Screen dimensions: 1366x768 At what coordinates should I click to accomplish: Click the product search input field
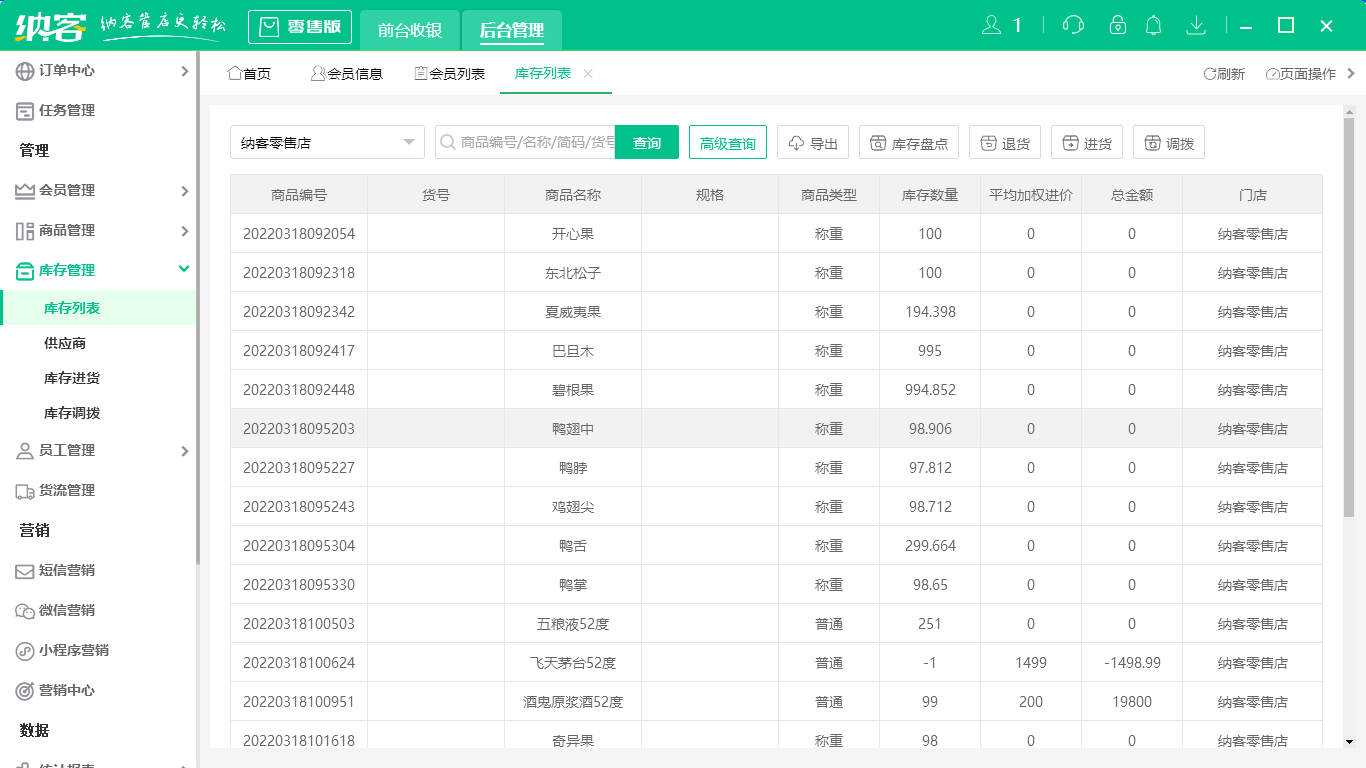click(x=535, y=143)
